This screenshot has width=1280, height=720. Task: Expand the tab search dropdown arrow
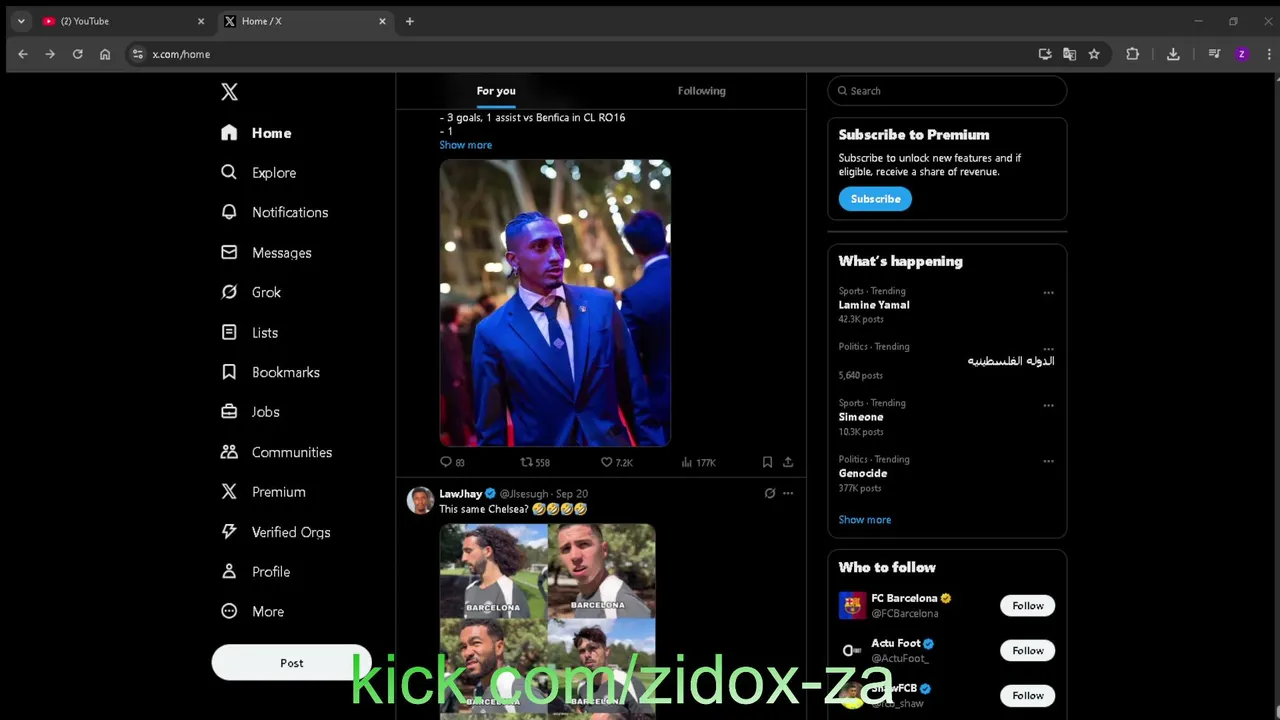pos(21,21)
